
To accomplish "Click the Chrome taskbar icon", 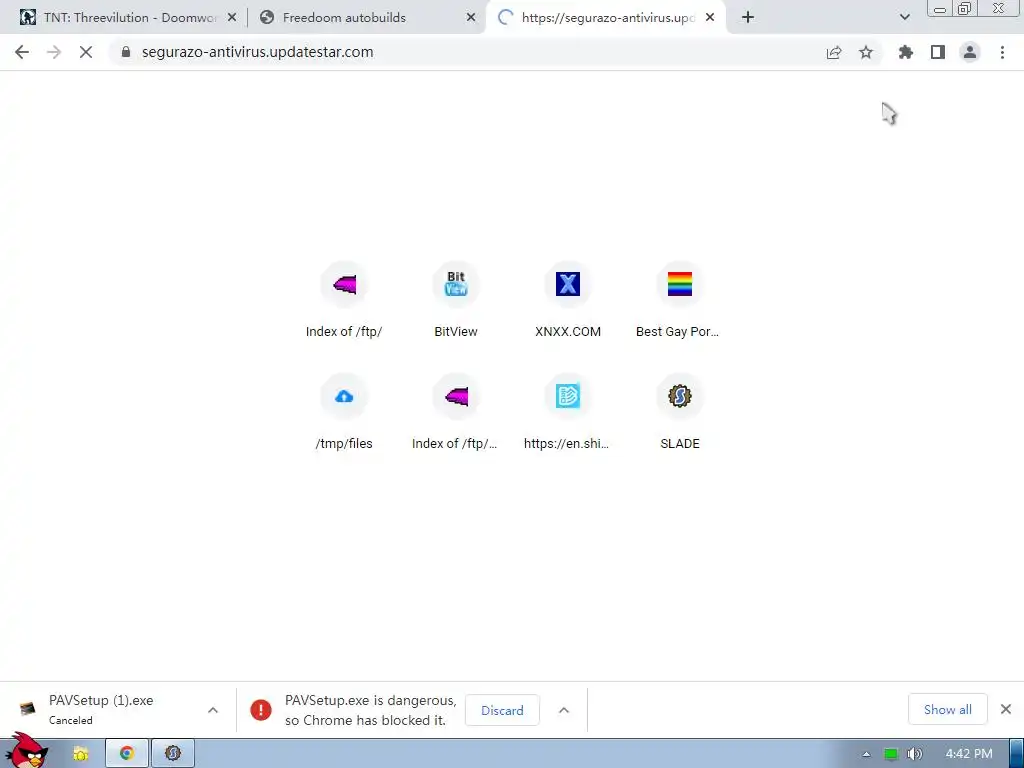I will [127, 754].
